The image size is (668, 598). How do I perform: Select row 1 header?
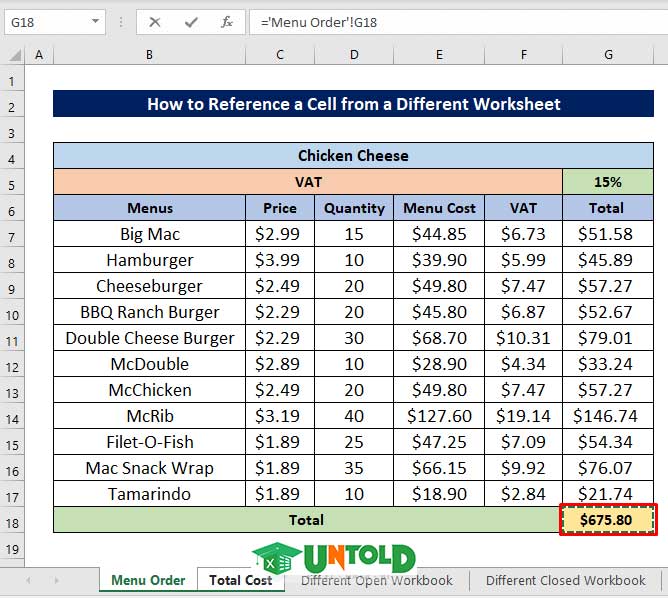[12, 80]
